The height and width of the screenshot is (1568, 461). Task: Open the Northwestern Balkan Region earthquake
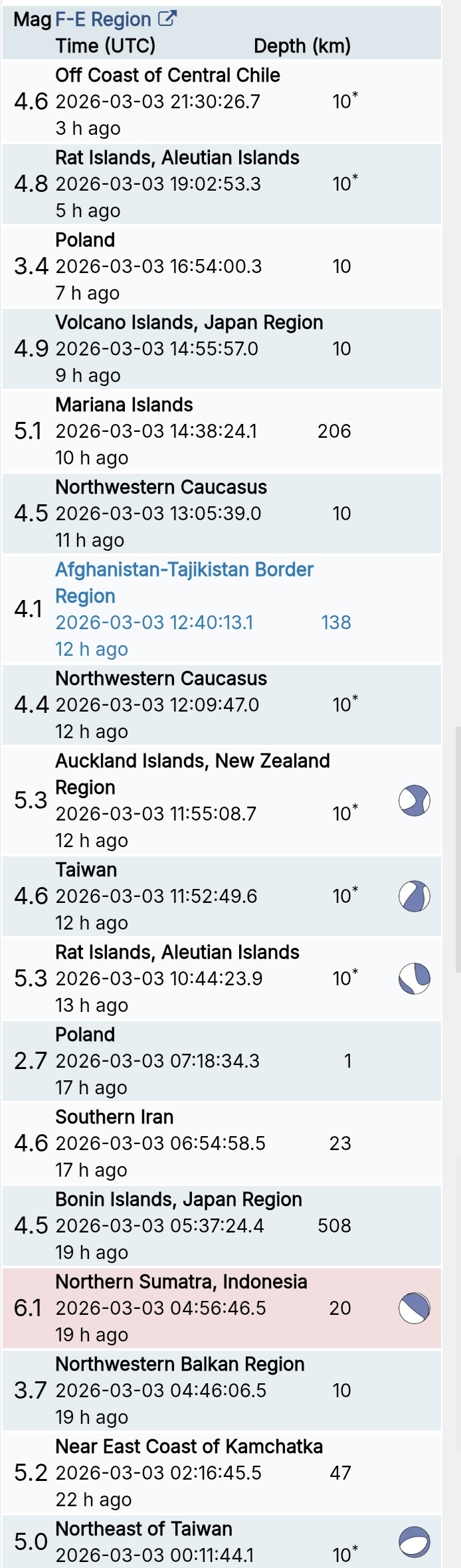[179, 1365]
